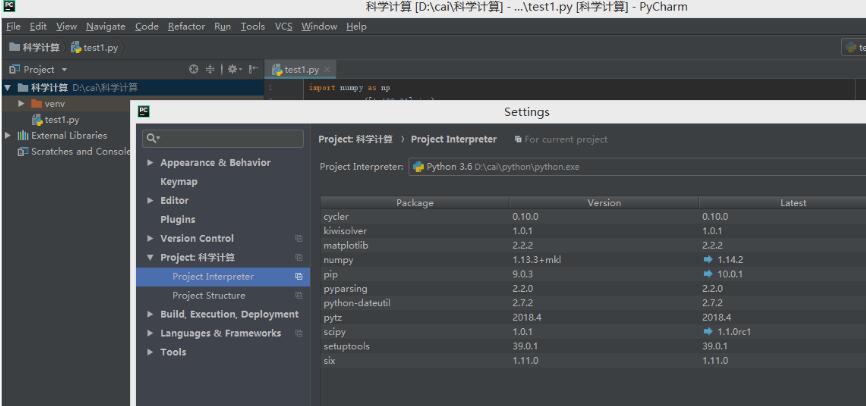Image resolution: width=866 pixels, height=406 pixels.
Task: Expand Build, Execution, Deployment settings
Action: tap(150, 314)
